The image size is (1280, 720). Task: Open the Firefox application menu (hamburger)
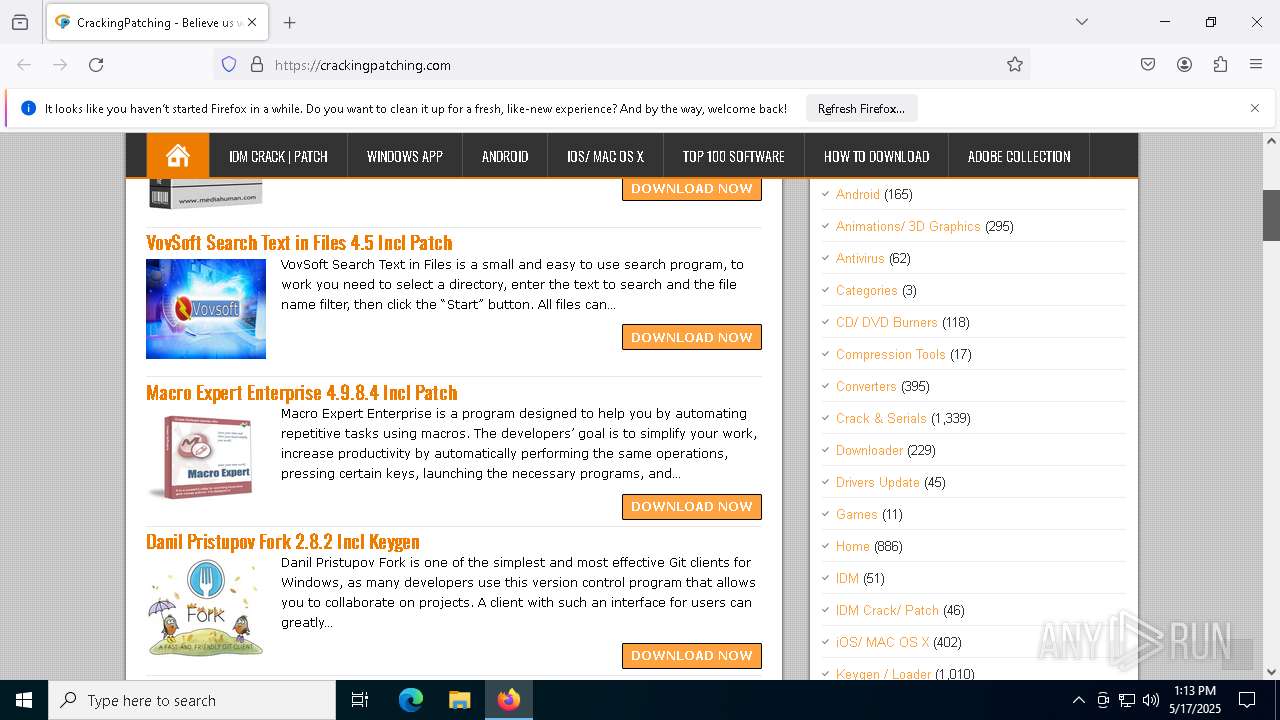click(x=1256, y=64)
